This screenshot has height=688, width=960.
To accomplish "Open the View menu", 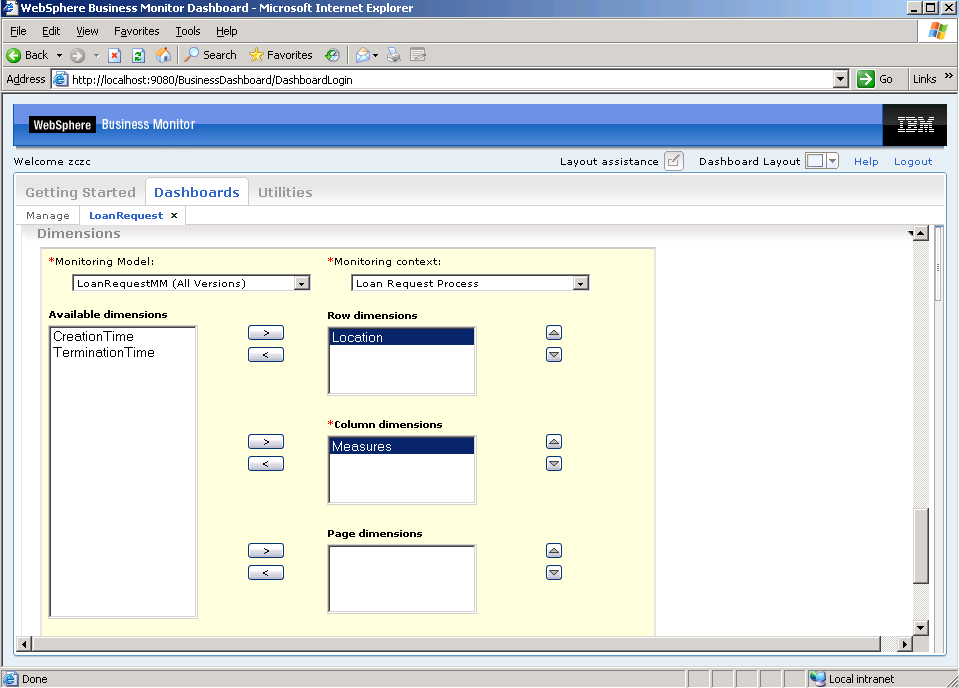I will click(x=87, y=31).
